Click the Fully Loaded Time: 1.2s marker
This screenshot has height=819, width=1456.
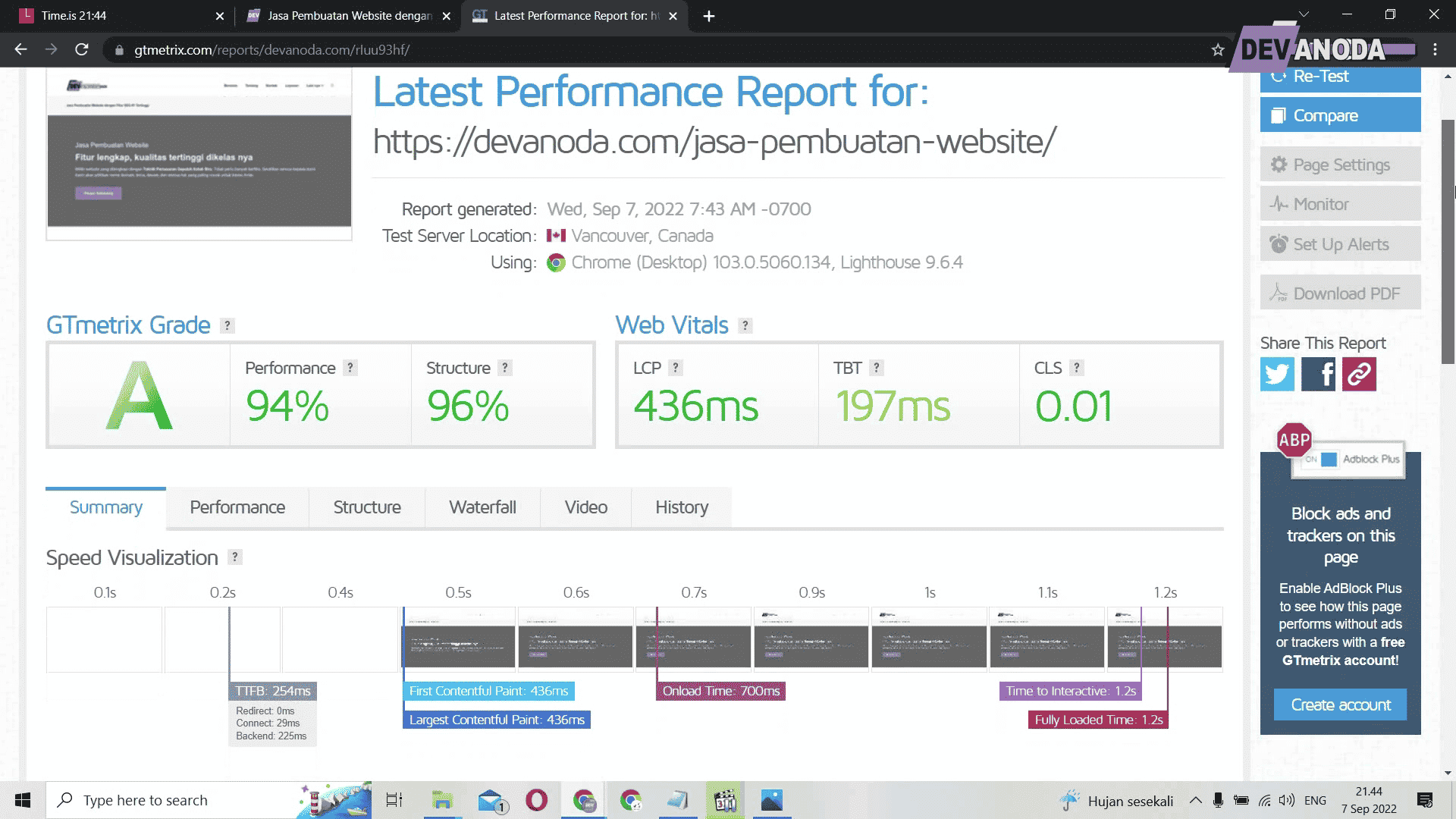[1098, 720]
